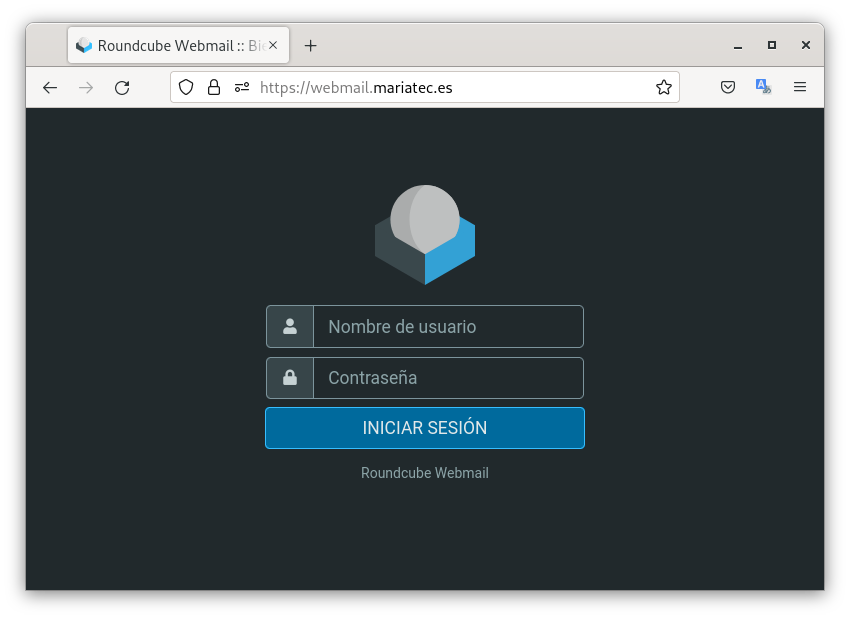
Task: Reload the current webmail page
Action: 122,88
